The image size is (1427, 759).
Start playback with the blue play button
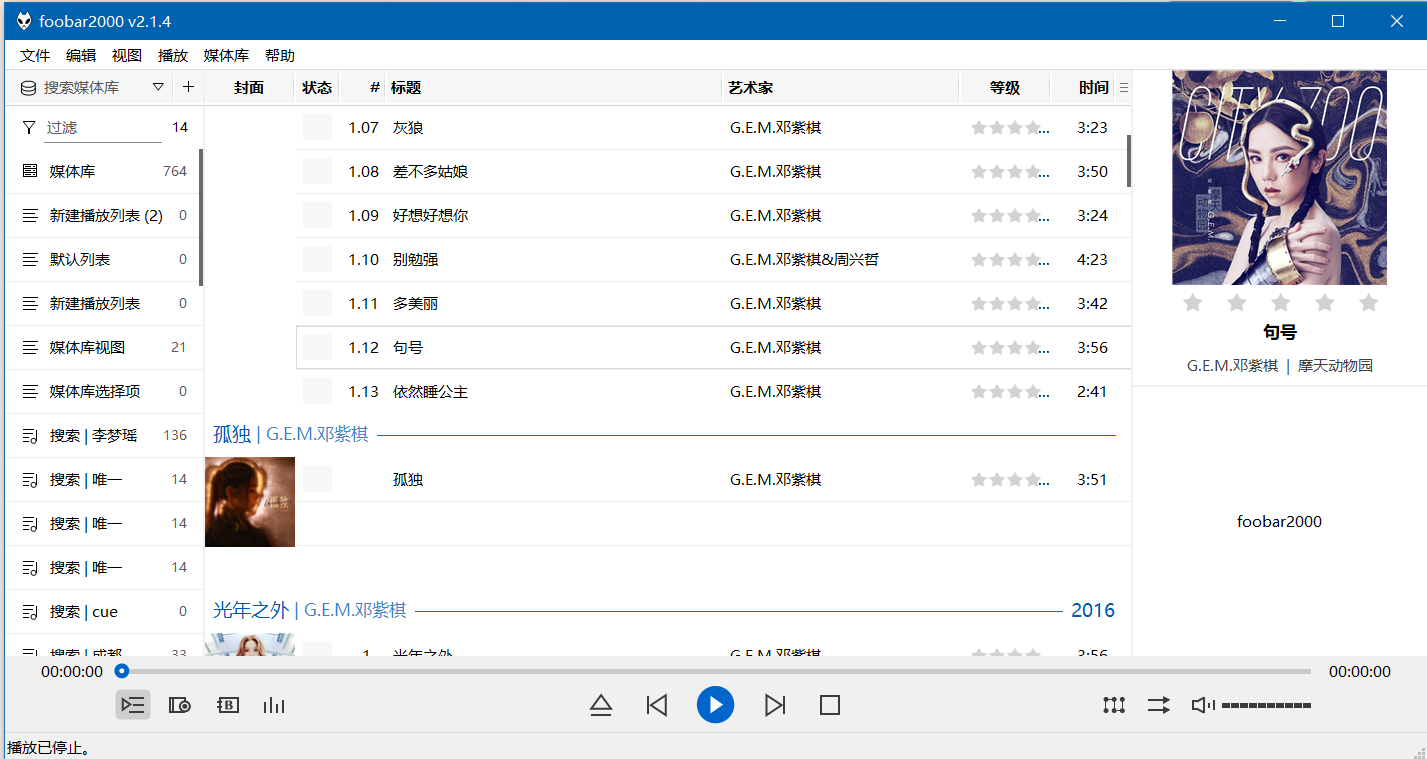[715, 705]
